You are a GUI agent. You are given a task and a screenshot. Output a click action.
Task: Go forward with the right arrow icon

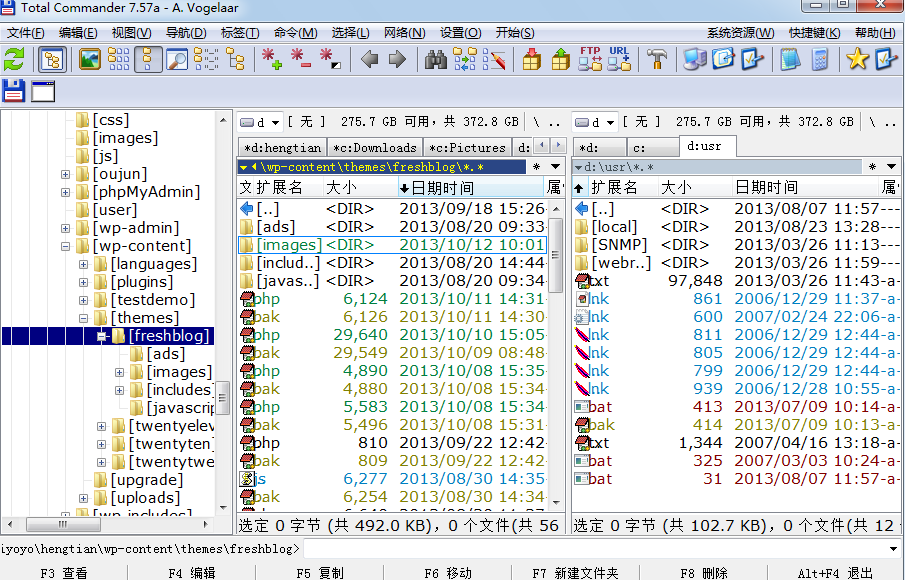(397, 59)
